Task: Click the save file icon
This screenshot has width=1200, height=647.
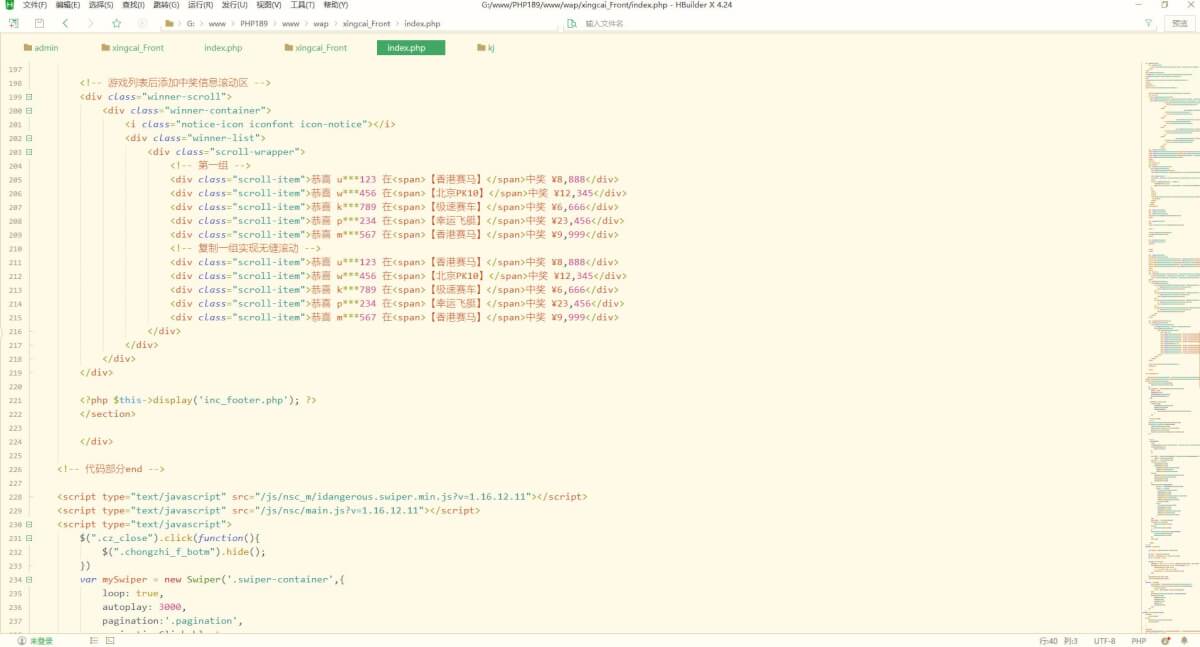Action: (x=39, y=23)
